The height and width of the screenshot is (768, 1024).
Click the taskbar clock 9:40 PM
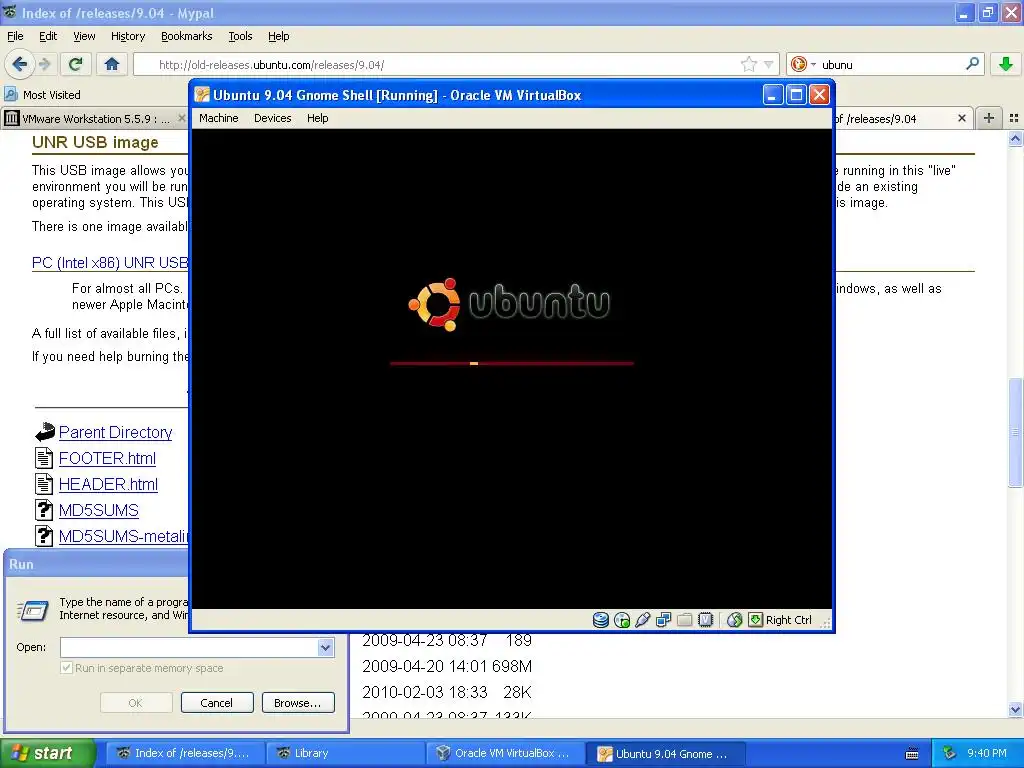(x=987, y=753)
